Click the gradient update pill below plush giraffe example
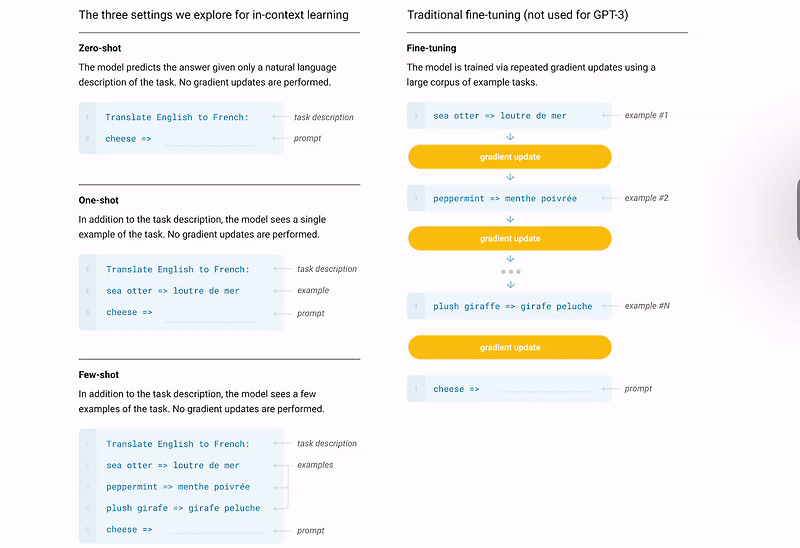 510,348
